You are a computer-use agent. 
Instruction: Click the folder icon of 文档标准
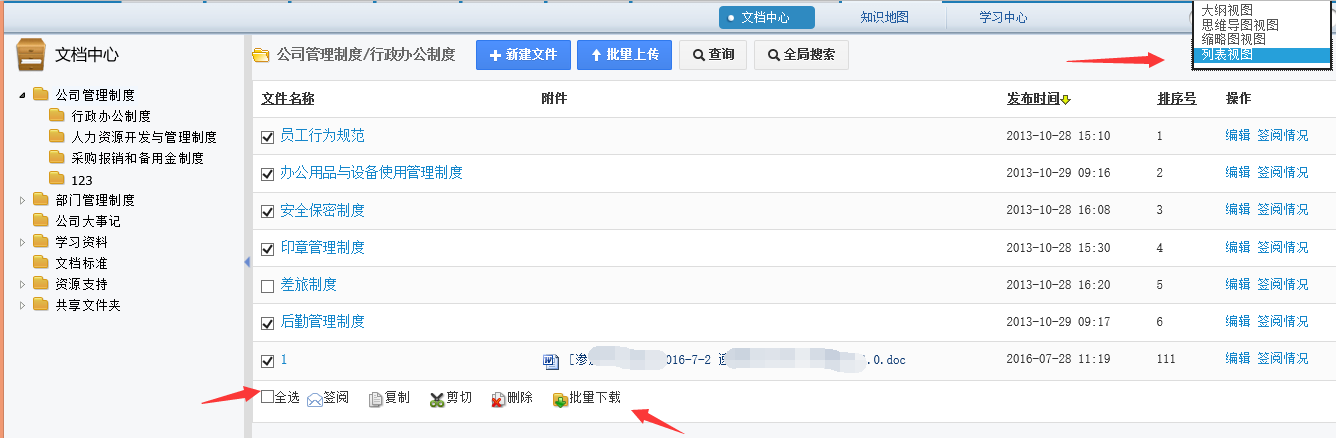pos(40,263)
